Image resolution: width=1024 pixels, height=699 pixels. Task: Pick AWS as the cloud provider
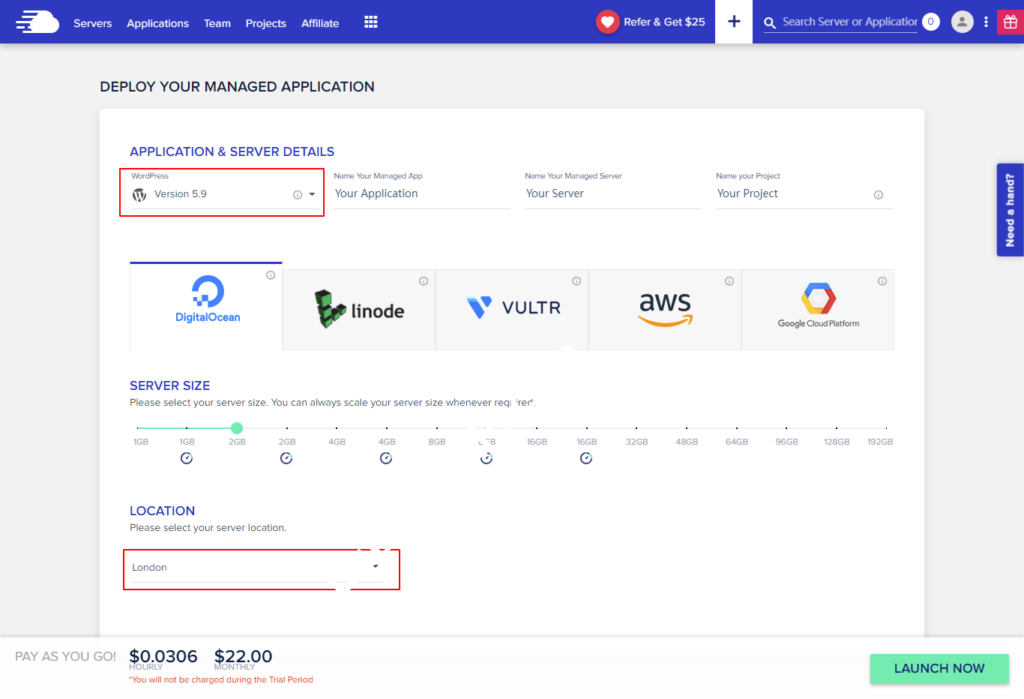tap(665, 307)
